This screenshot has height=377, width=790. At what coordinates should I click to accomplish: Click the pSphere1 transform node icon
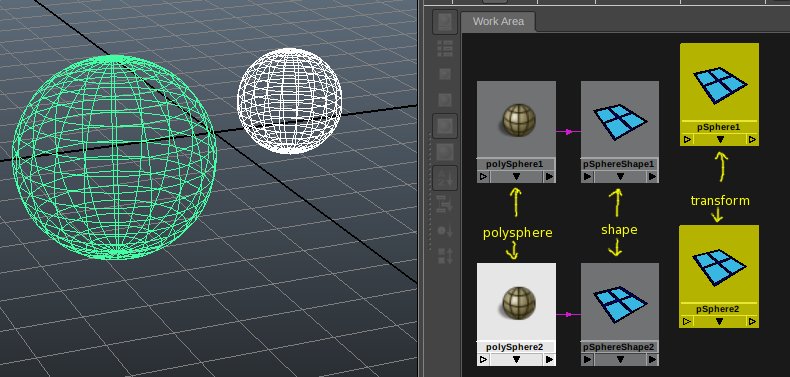click(x=719, y=85)
